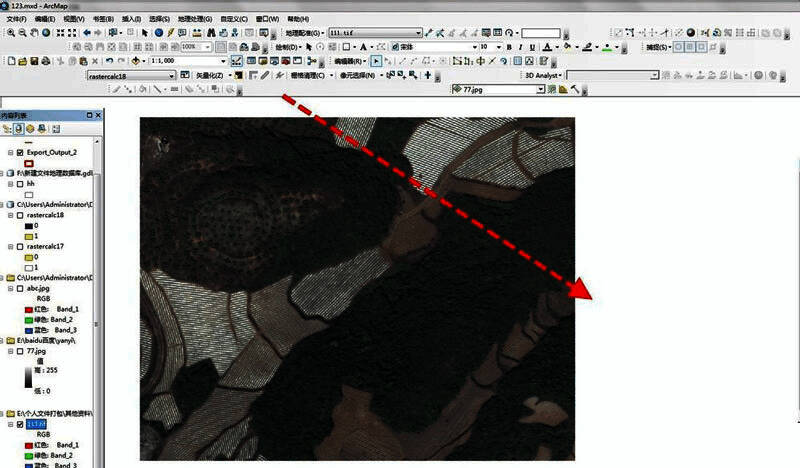Select the highlighted 111.tif layer name
This screenshot has height=468, width=800.
pos(48,424)
